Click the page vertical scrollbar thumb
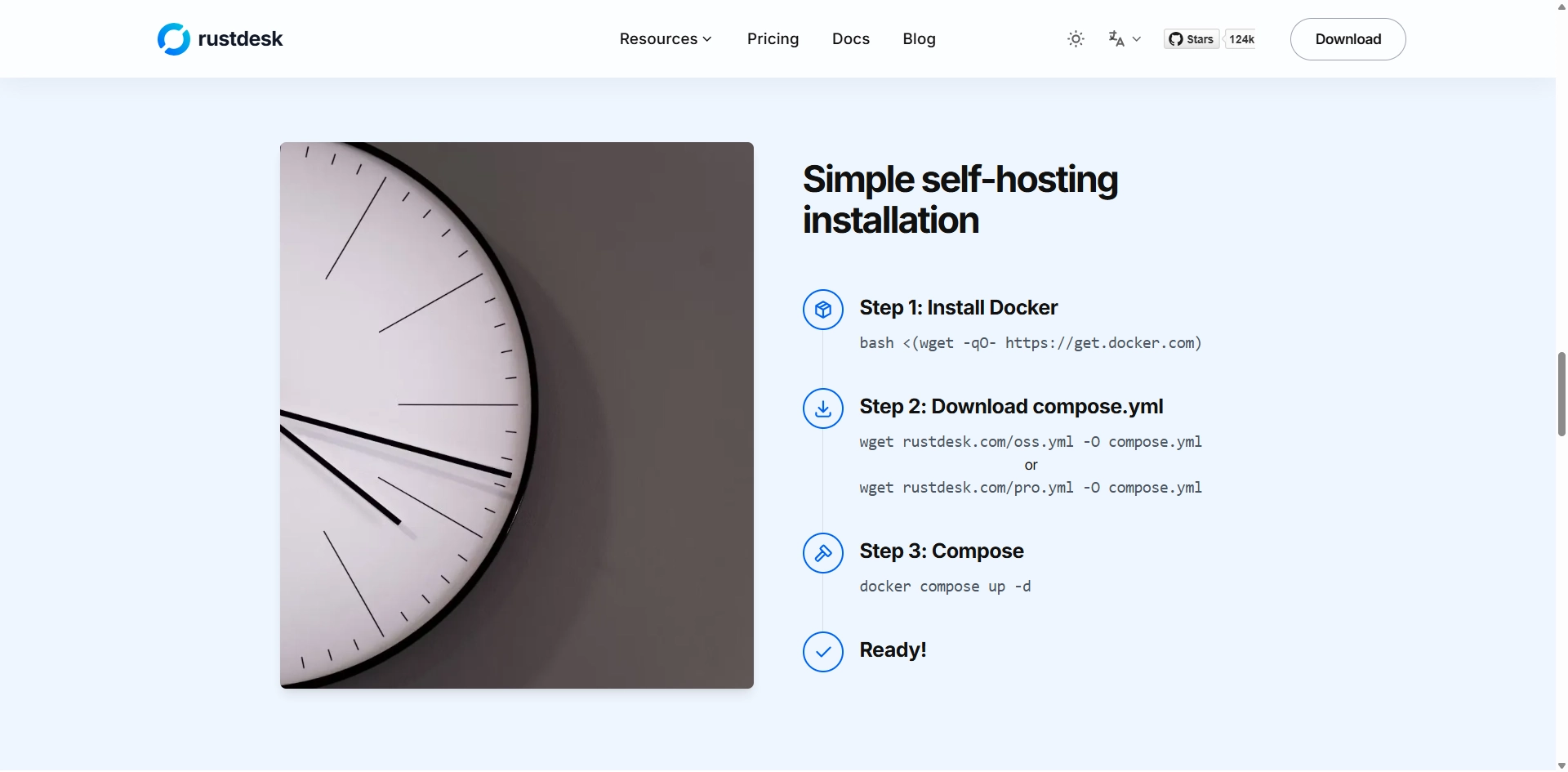This screenshot has width=1568, height=772. (1561, 394)
